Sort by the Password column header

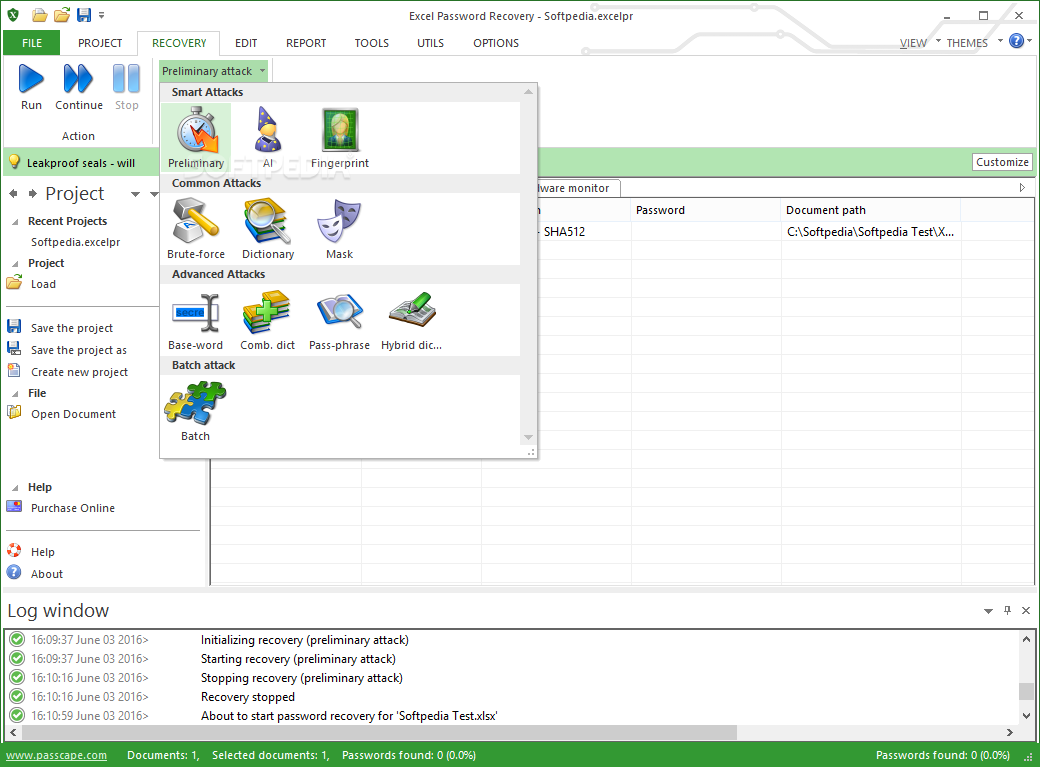click(706, 210)
